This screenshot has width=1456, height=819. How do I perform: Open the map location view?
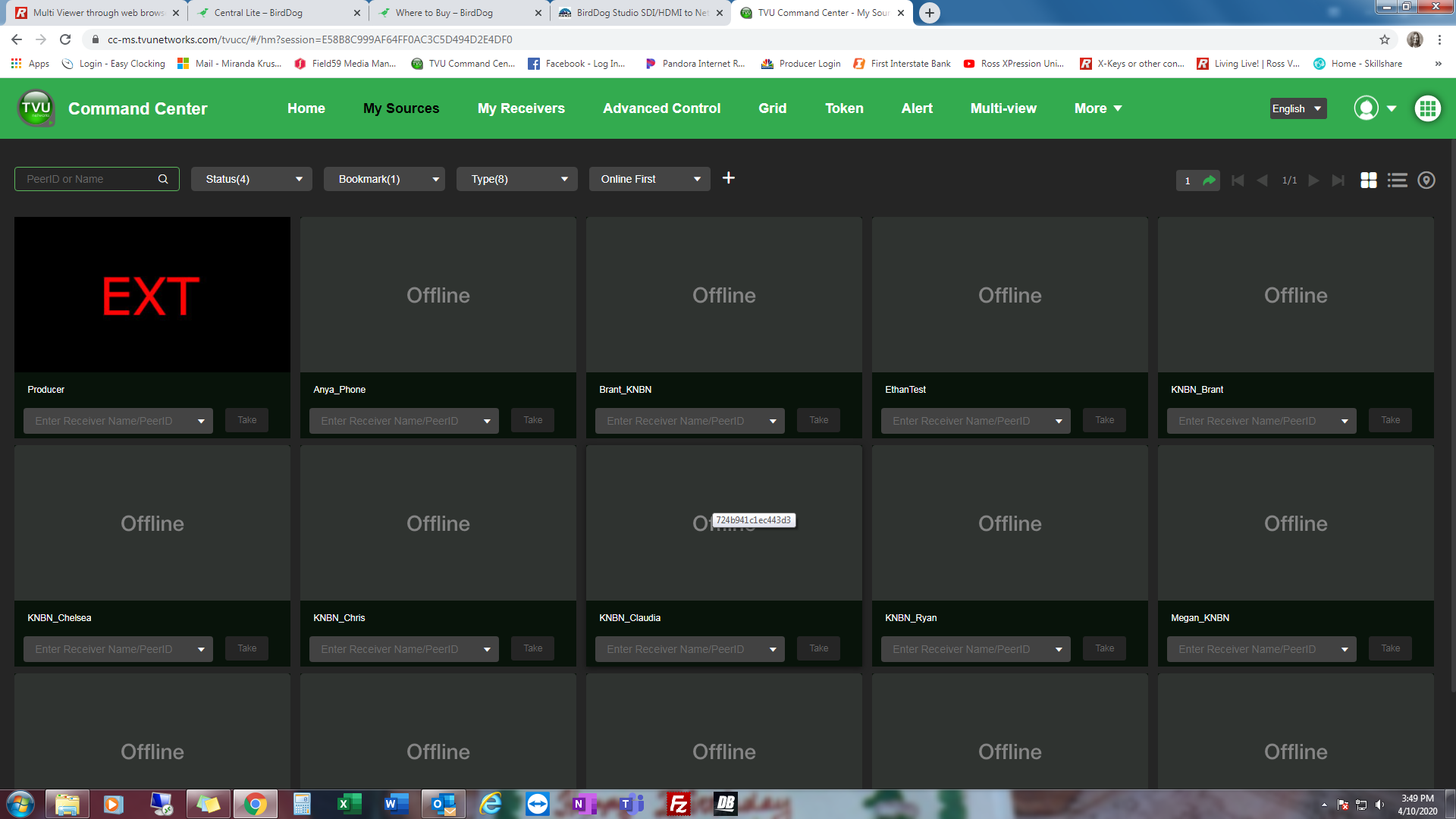click(x=1426, y=180)
